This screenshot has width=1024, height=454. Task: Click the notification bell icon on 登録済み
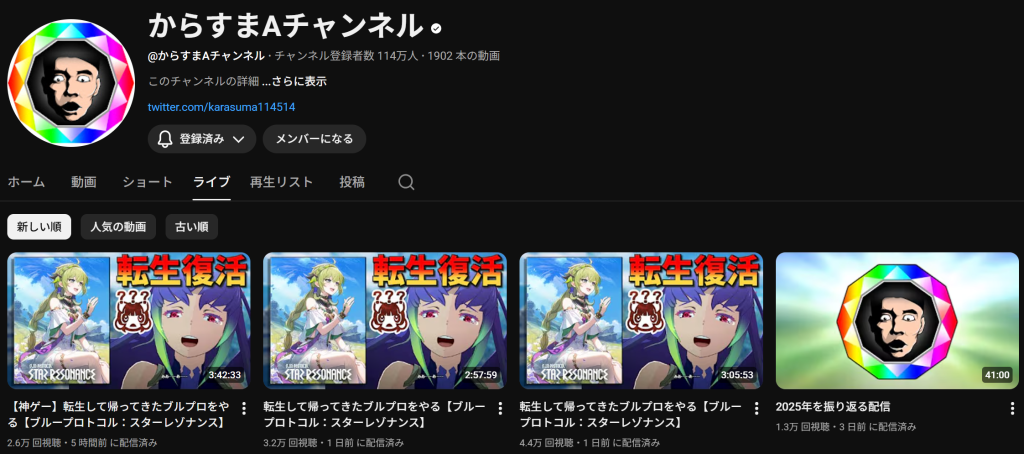pos(165,139)
